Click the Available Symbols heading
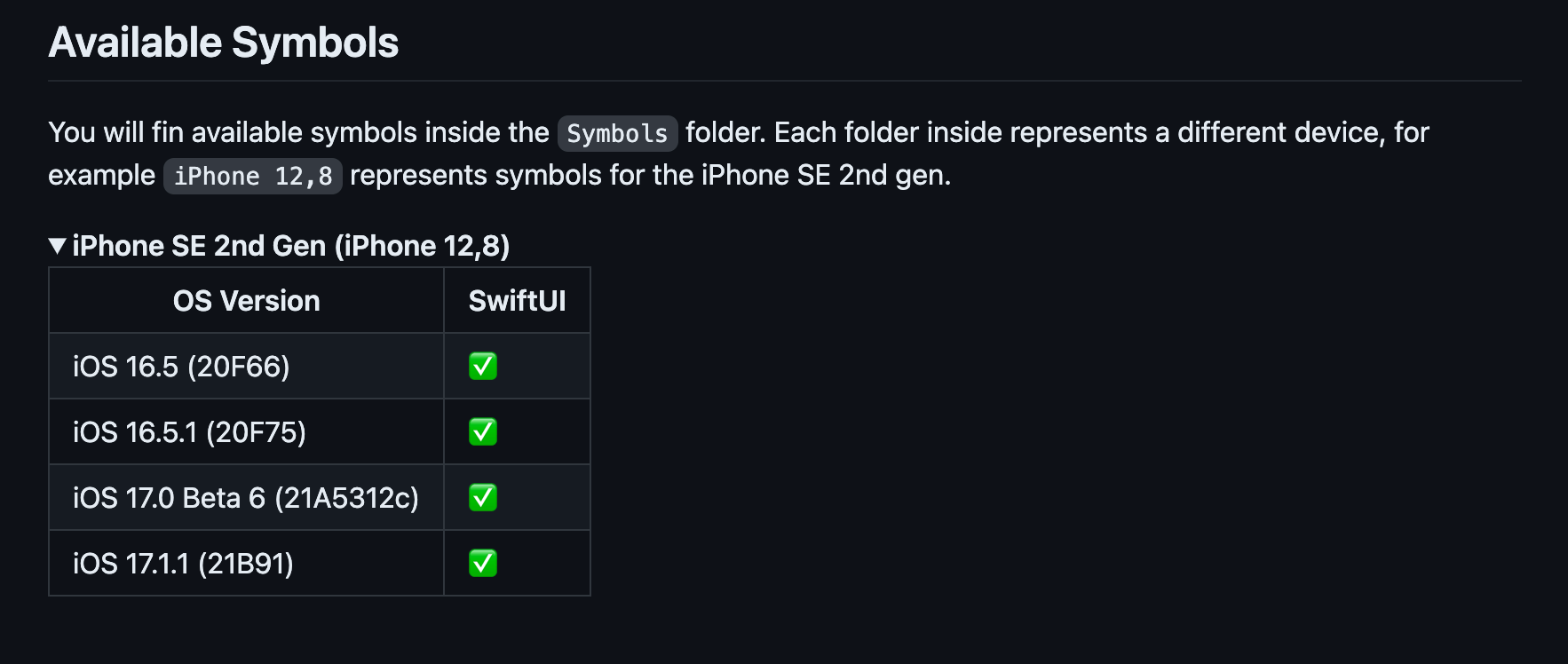 pyautogui.click(x=224, y=43)
